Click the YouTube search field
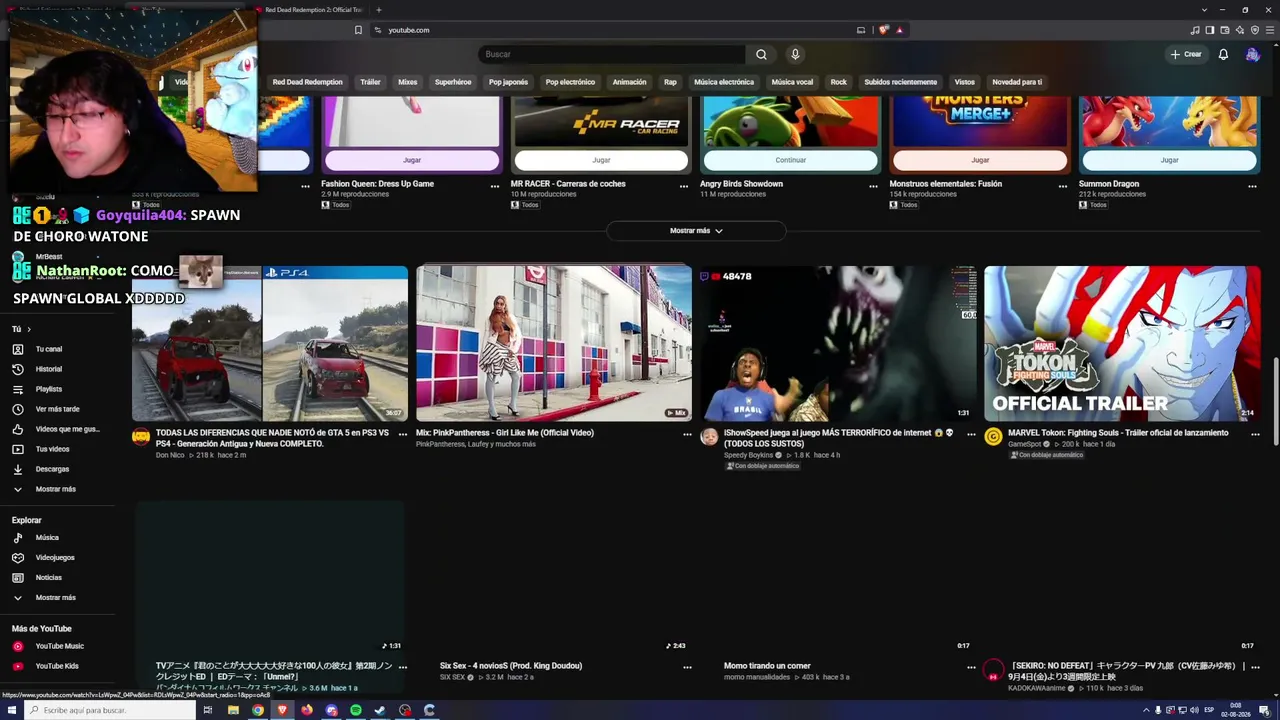 coord(612,54)
